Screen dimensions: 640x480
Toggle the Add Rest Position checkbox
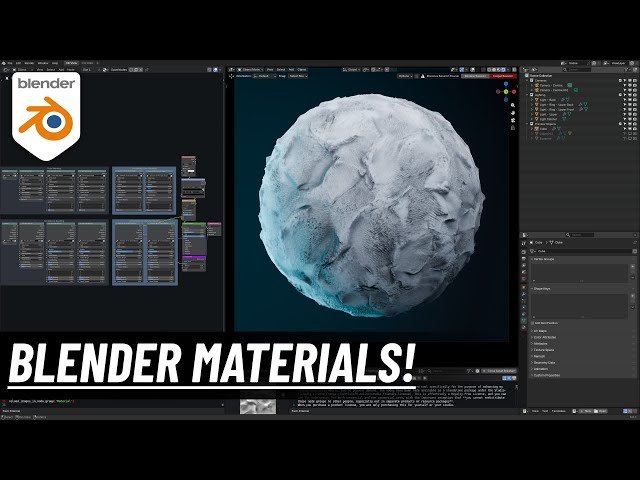534,324
